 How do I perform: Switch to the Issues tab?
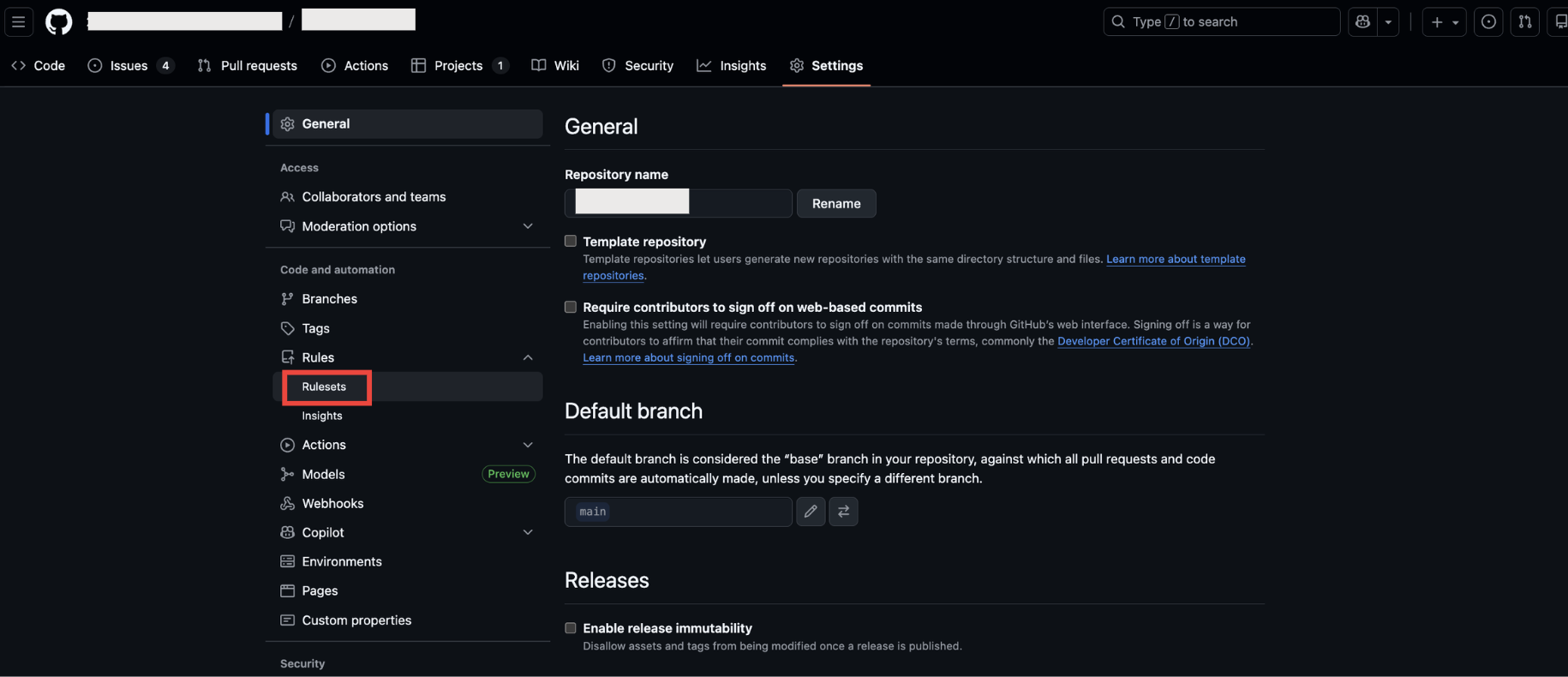[x=131, y=65]
